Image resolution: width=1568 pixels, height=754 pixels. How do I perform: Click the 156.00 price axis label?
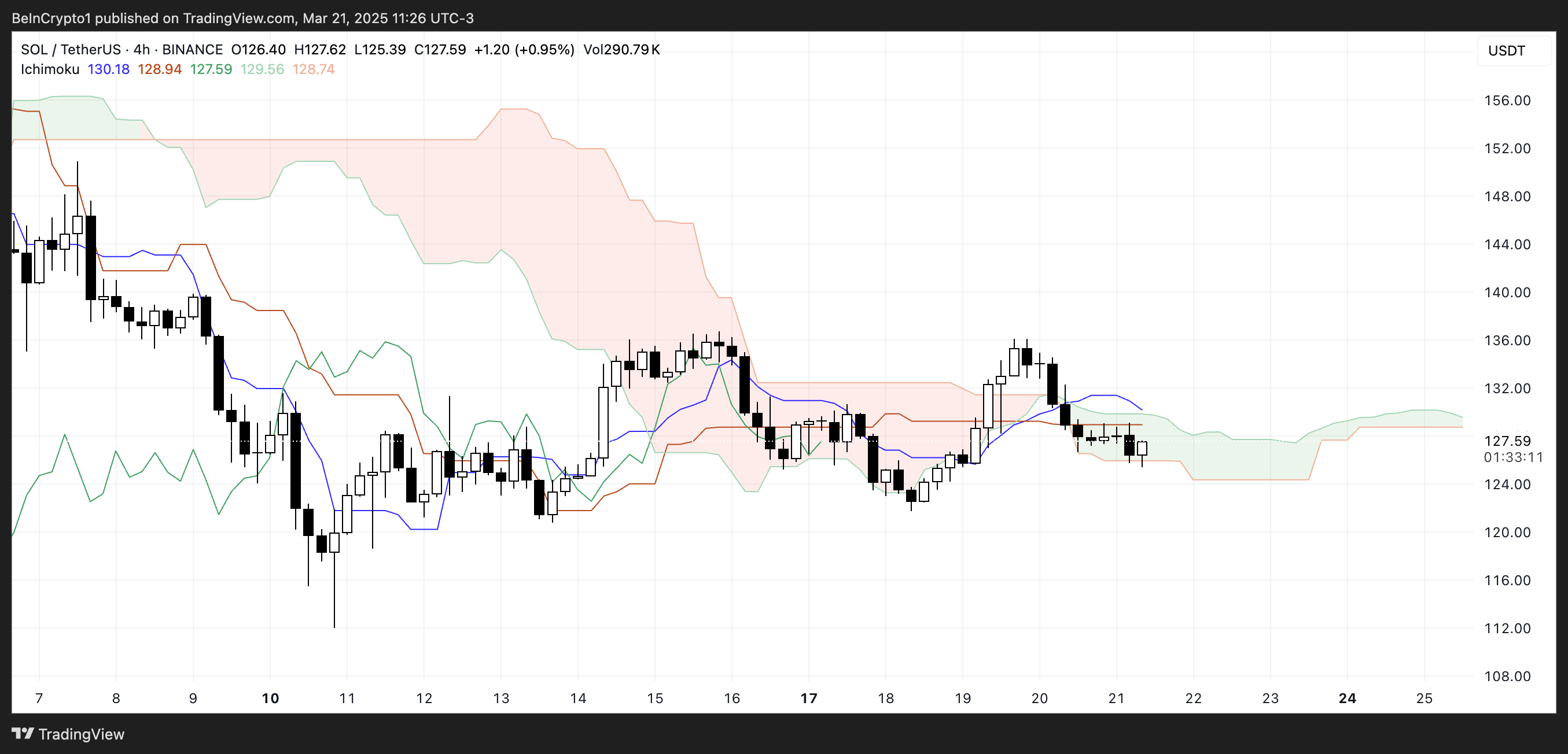point(1507,101)
